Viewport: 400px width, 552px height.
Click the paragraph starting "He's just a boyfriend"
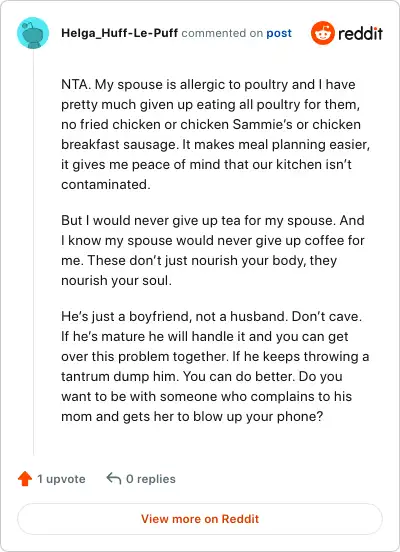(x=215, y=366)
